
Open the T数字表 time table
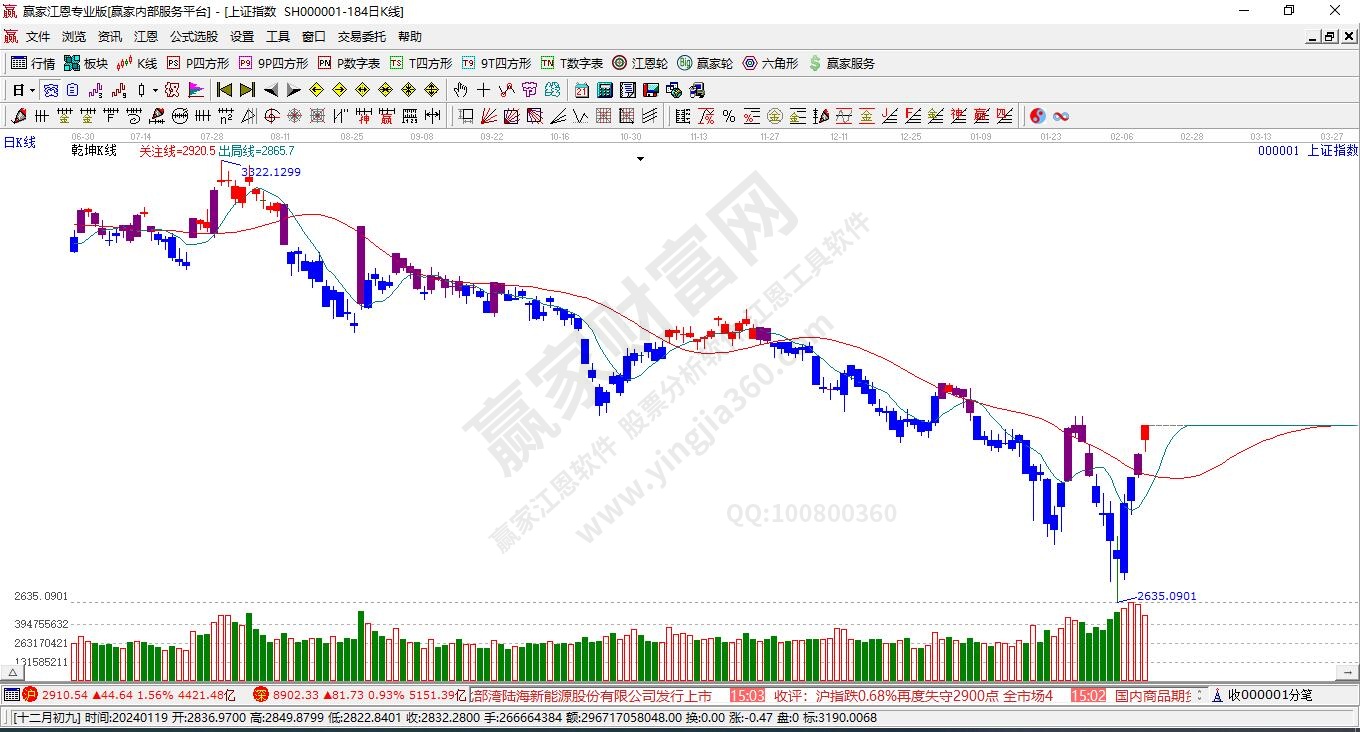point(572,63)
